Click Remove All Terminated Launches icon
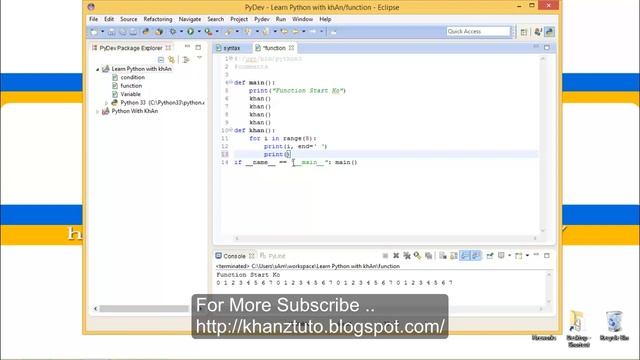The height and width of the screenshot is (360, 640). click(x=407, y=256)
